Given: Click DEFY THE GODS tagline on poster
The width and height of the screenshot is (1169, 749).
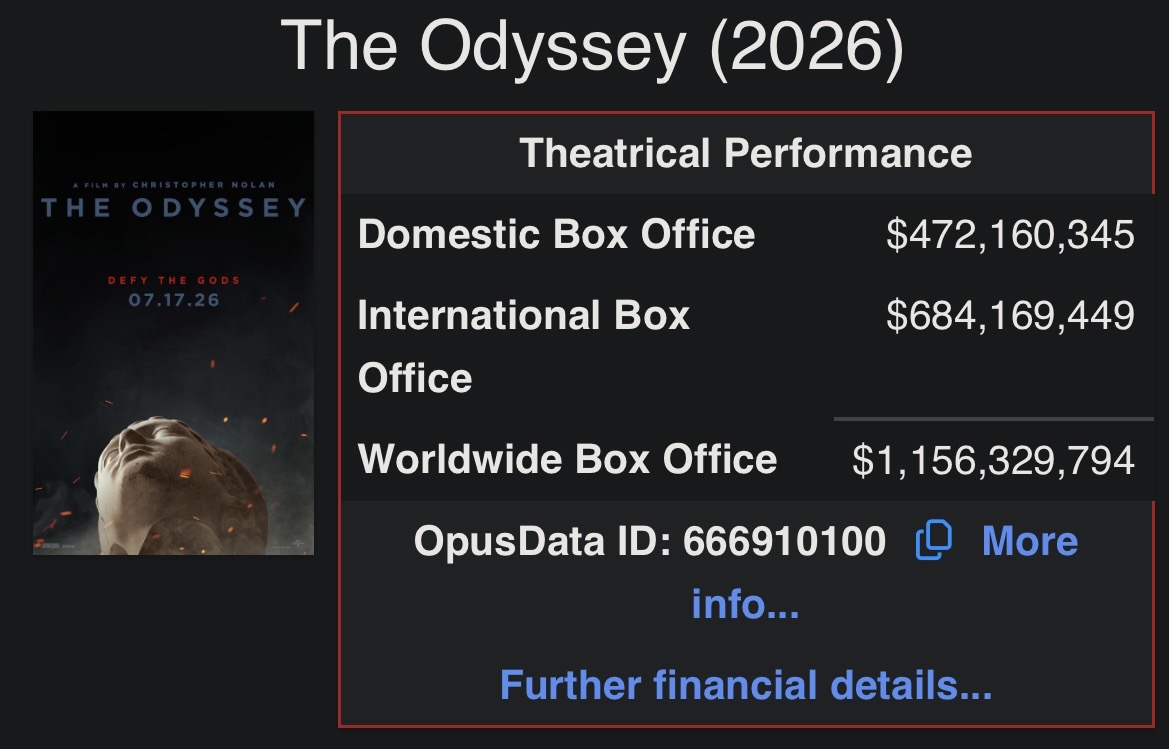Looking at the screenshot, I should pos(174,280).
